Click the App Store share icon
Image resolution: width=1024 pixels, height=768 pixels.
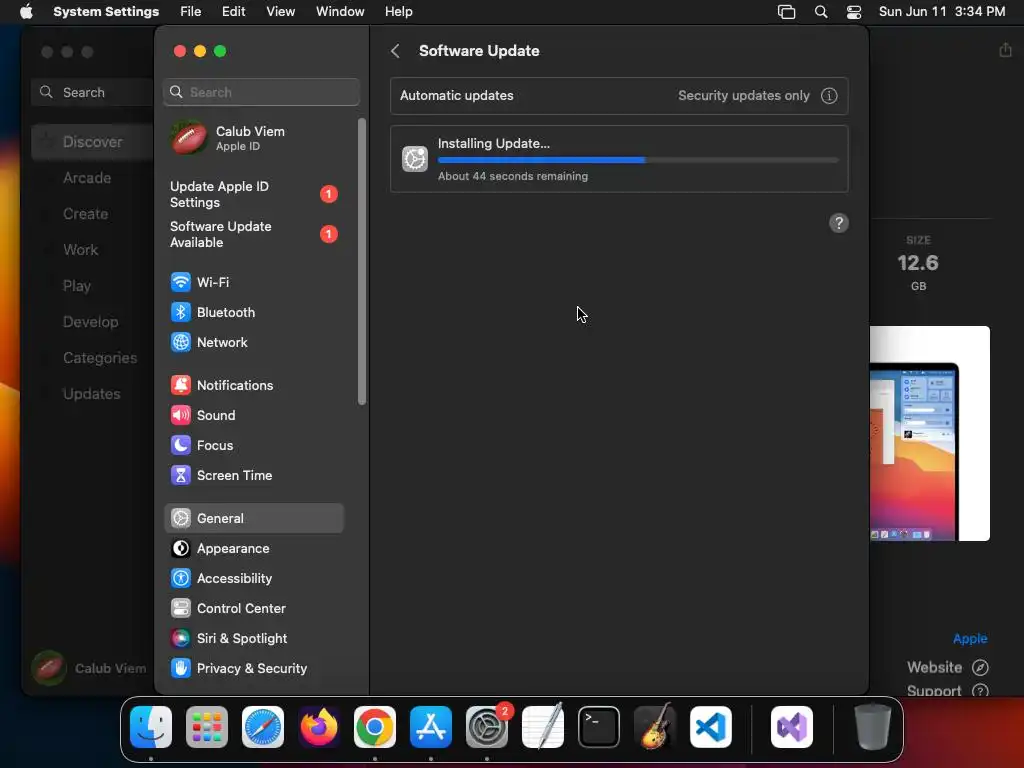(1005, 50)
